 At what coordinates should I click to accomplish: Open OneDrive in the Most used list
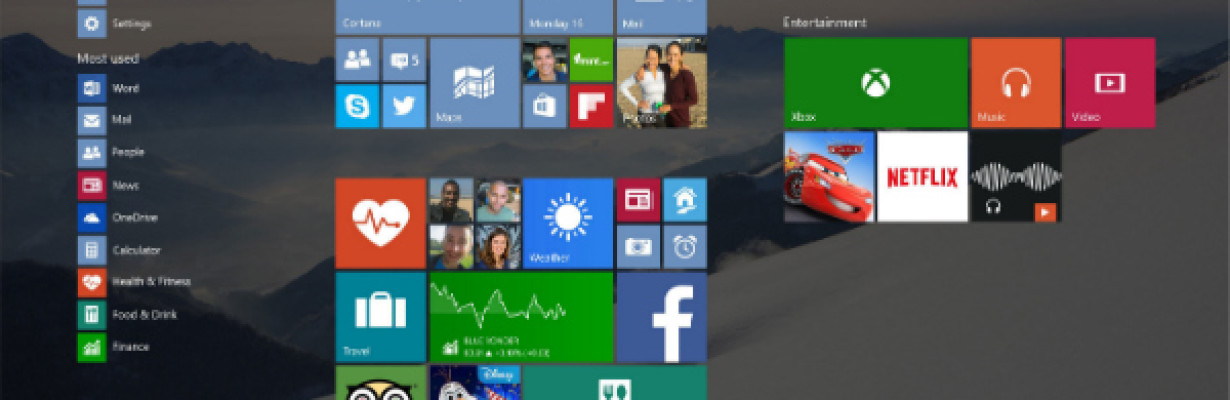click(118, 217)
